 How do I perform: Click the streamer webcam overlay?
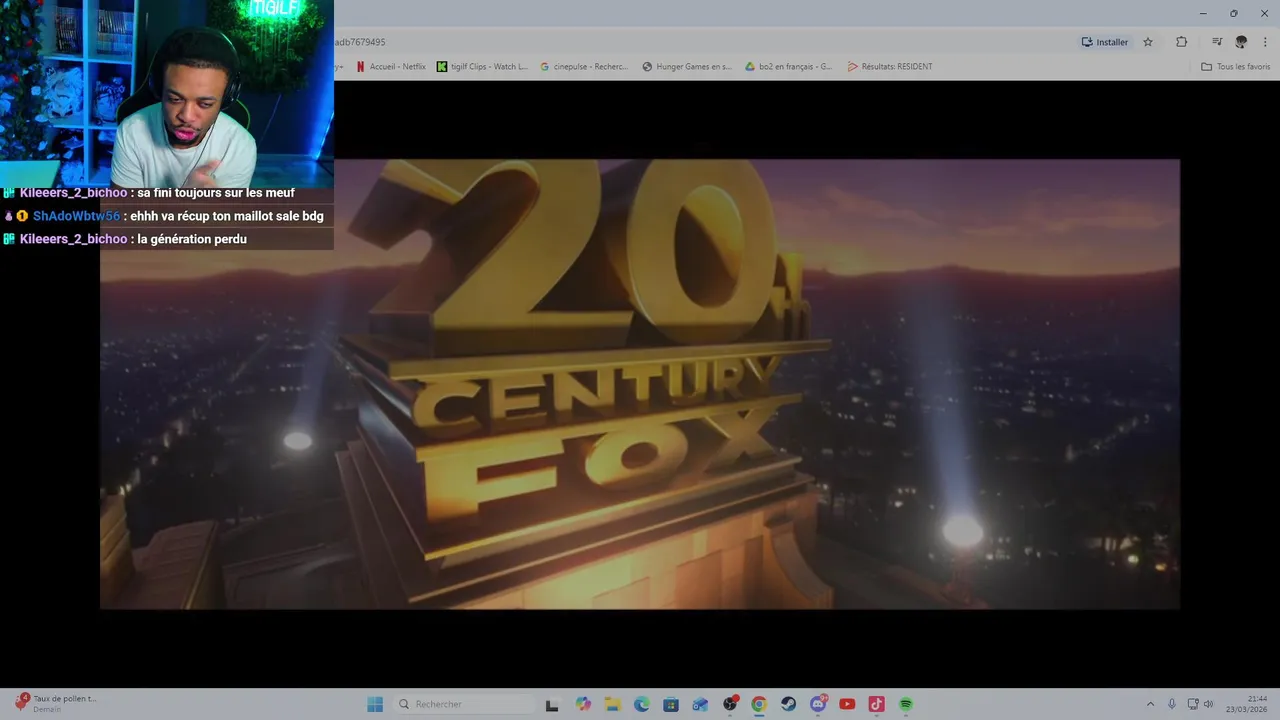coord(167,92)
